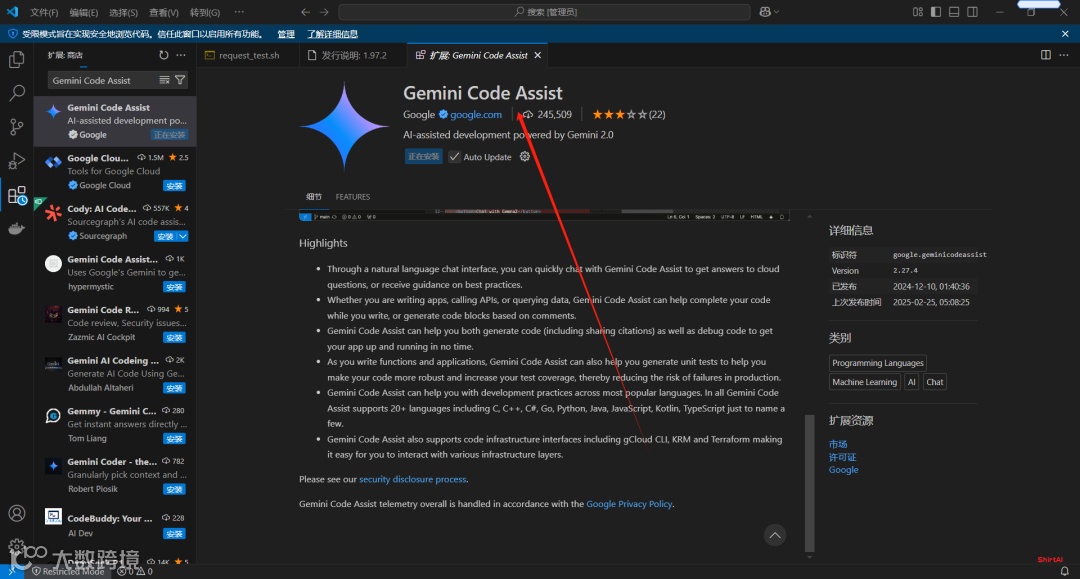Click the google.com publisher link
Image resolution: width=1080 pixels, height=579 pixels.
tap(476, 114)
